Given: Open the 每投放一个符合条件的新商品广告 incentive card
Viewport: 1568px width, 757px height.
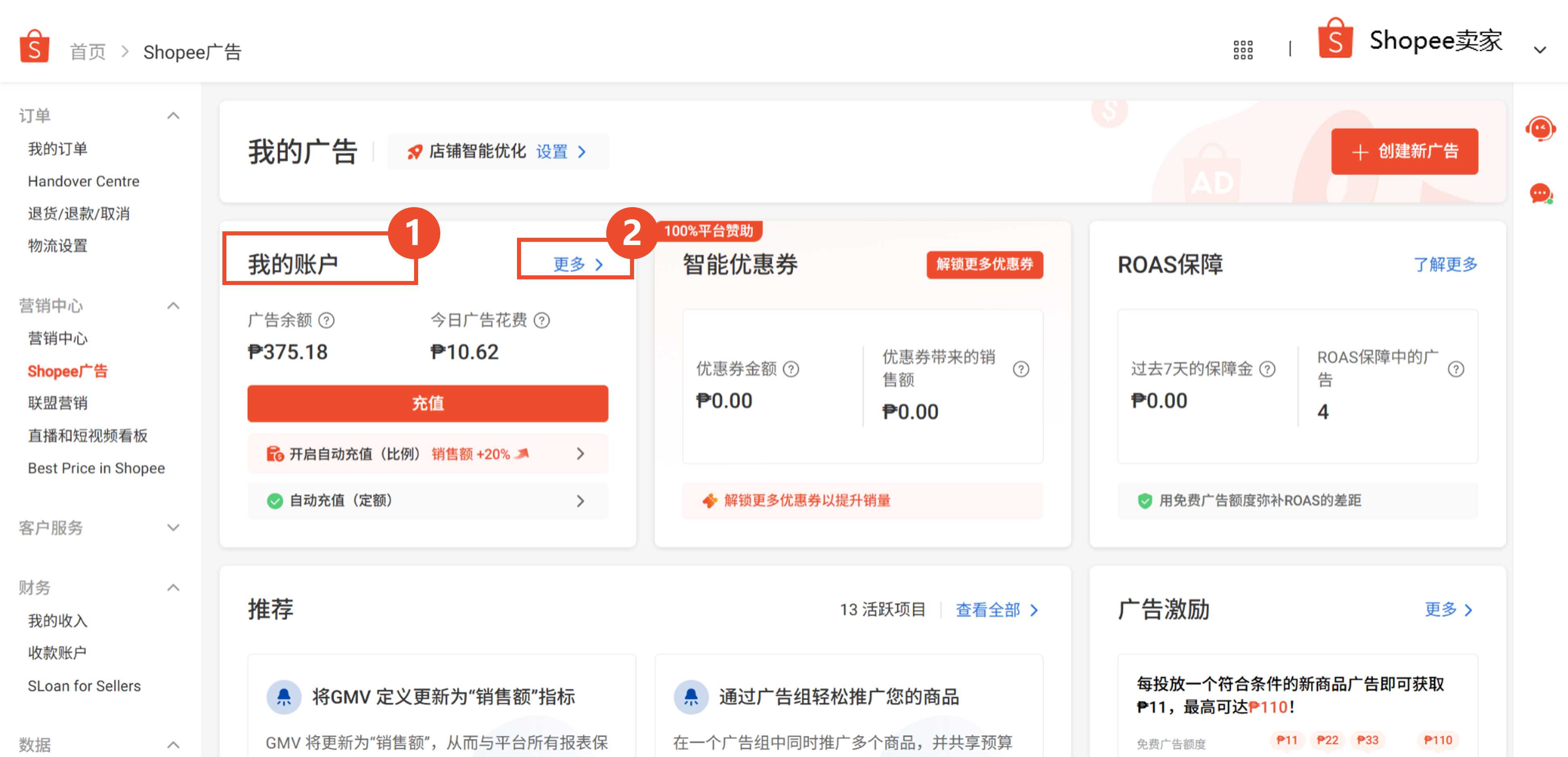Looking at the screenshot, I should coord(1298,706).
